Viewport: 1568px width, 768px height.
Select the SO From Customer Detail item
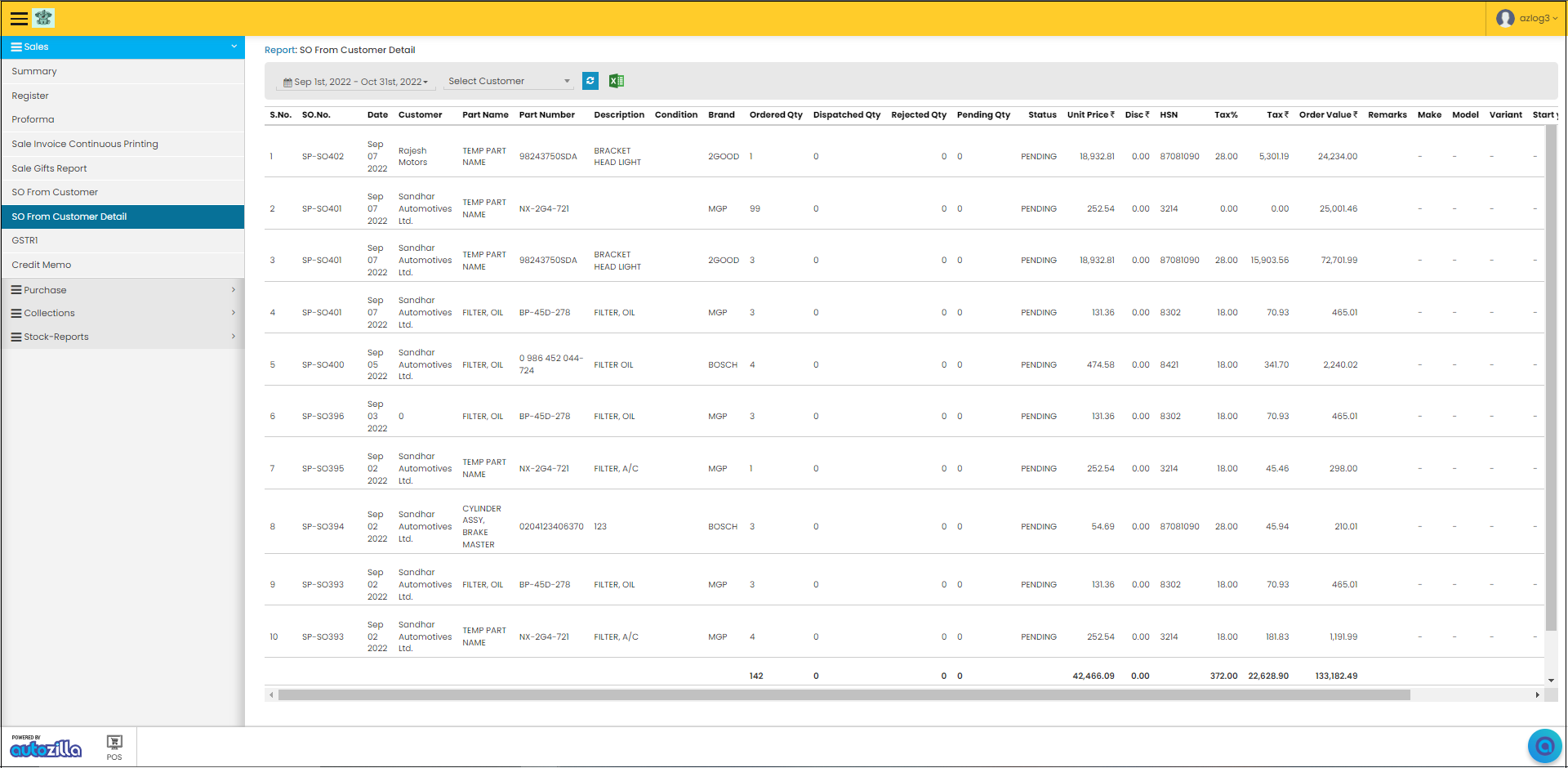point(122,217)
